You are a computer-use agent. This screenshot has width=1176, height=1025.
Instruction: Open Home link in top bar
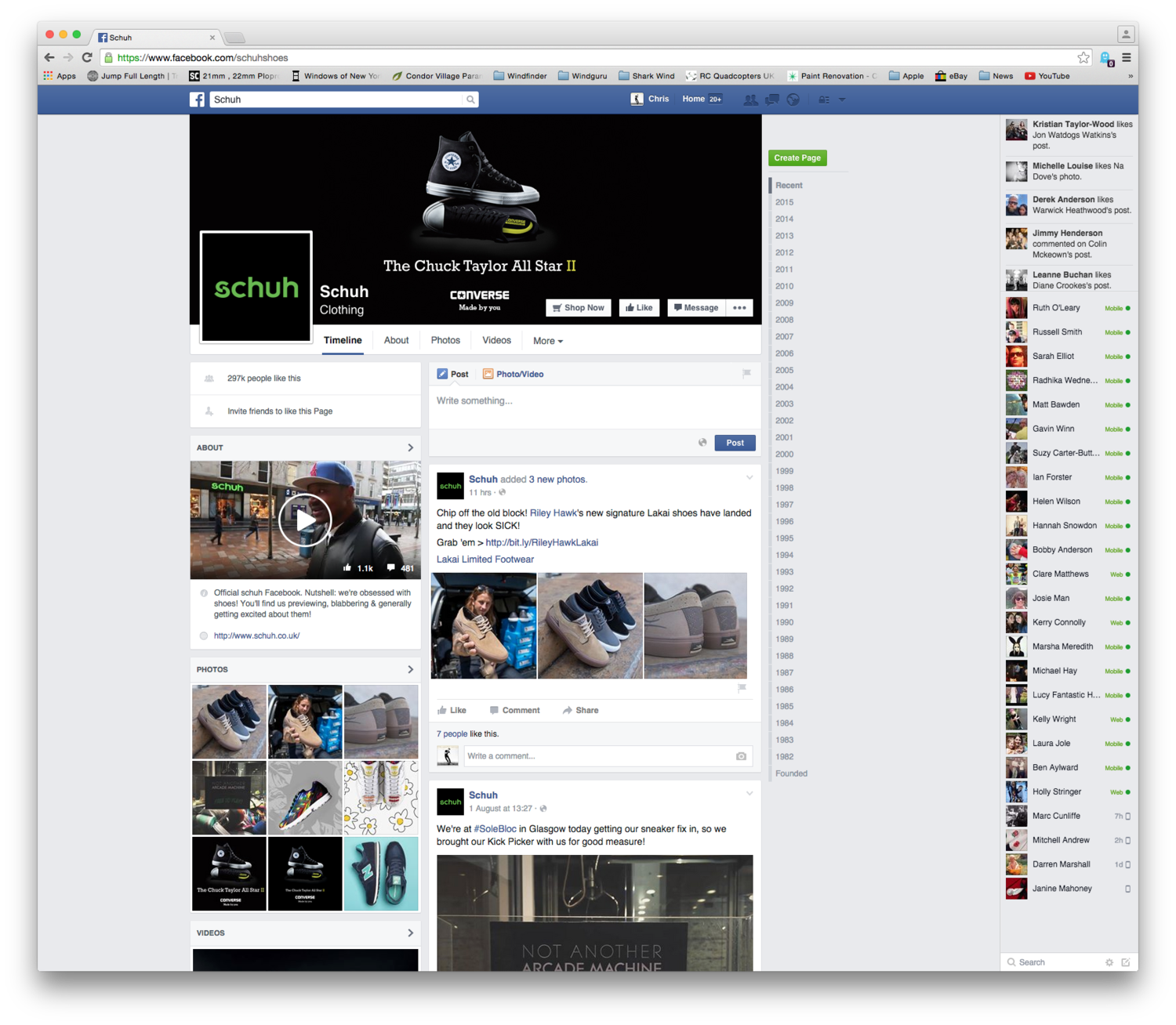[693, 100]
